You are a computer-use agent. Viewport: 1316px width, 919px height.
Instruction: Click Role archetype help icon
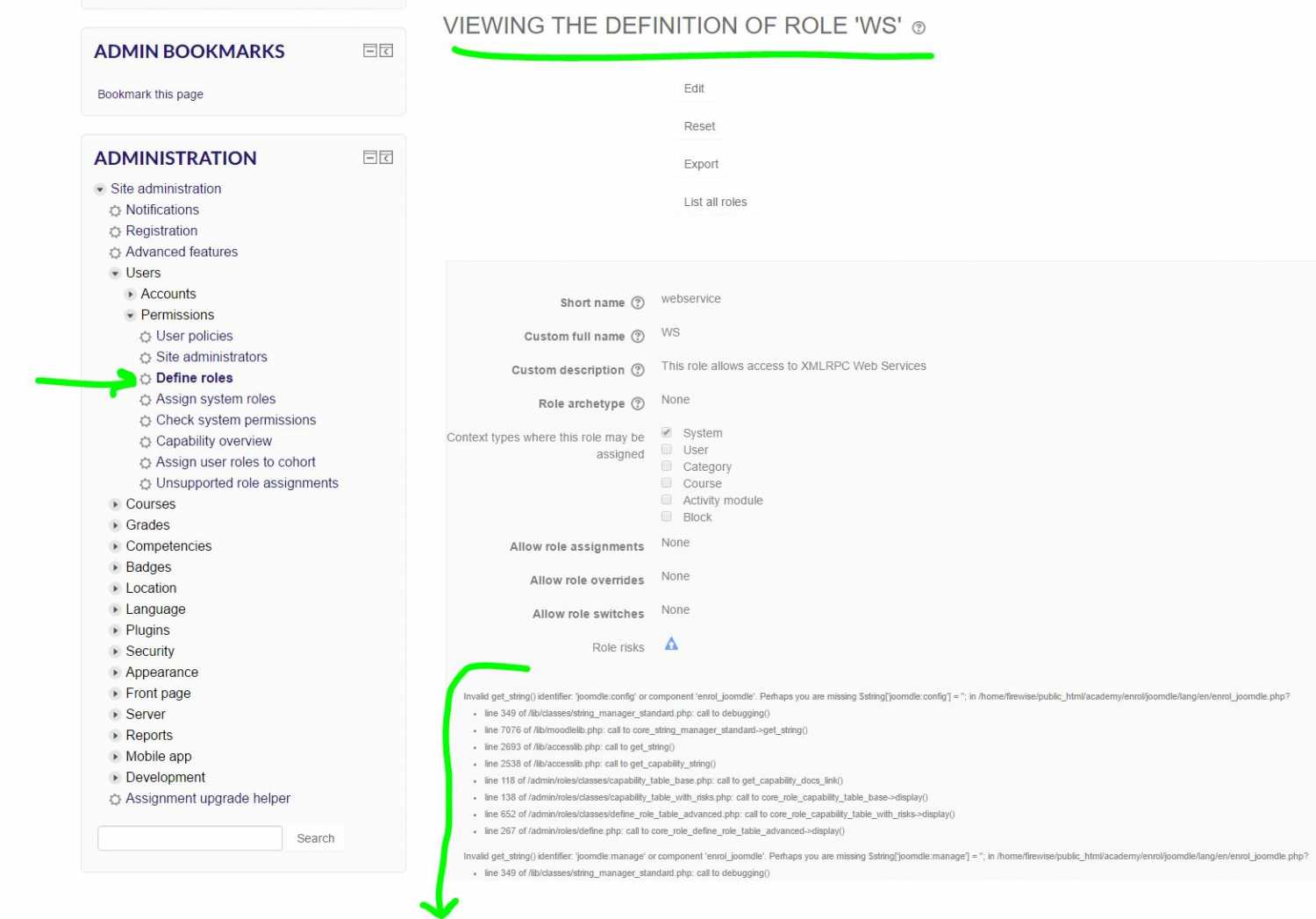point(638,404)
